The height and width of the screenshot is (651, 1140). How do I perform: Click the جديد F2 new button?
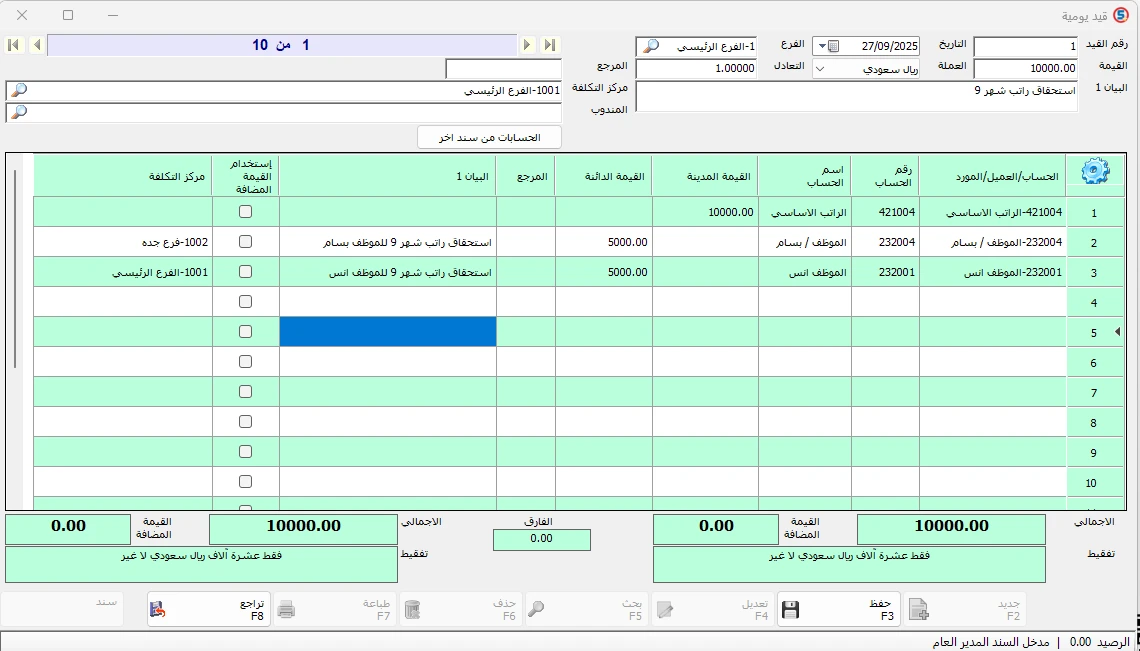pyautogui.click(x=964, y=609)
